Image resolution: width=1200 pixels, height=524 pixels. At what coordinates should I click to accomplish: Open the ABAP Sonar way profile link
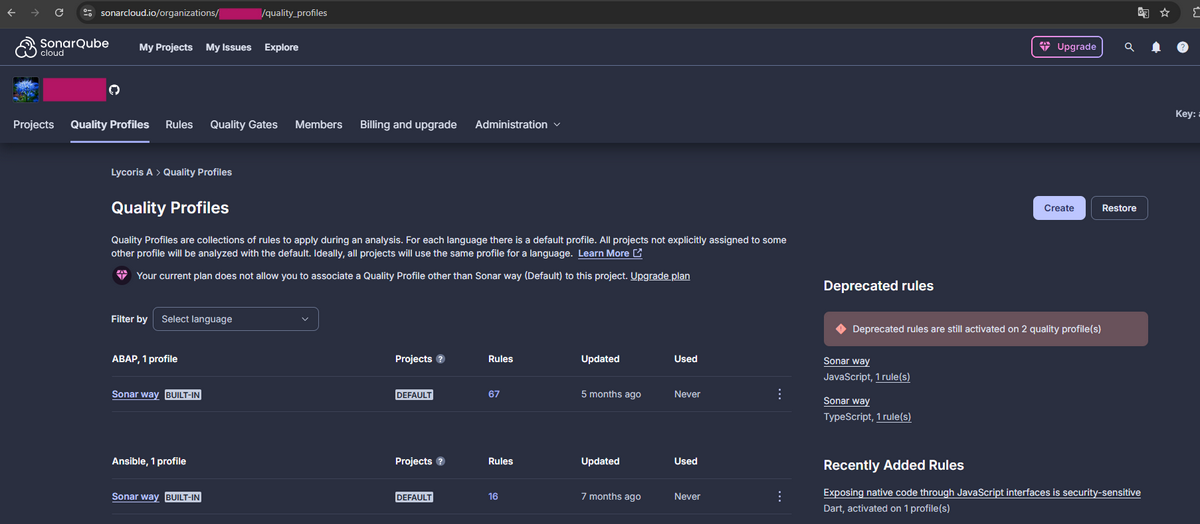(135, 394)
